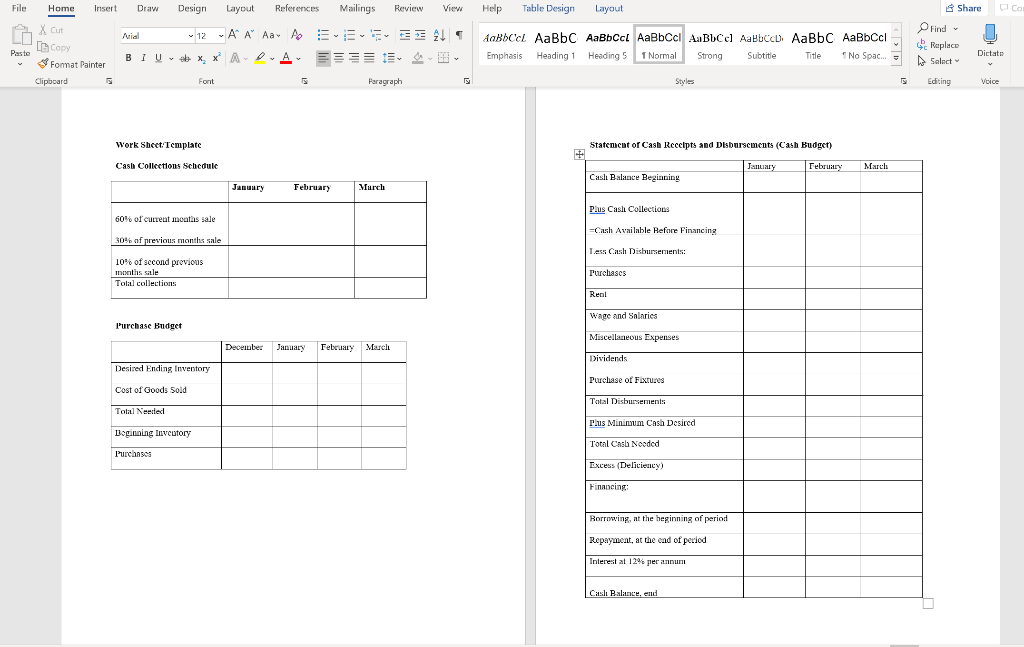Expand the Borders dropdown arrow
The height and width of the screenshot is (647, 1024).
click(456, 58)
